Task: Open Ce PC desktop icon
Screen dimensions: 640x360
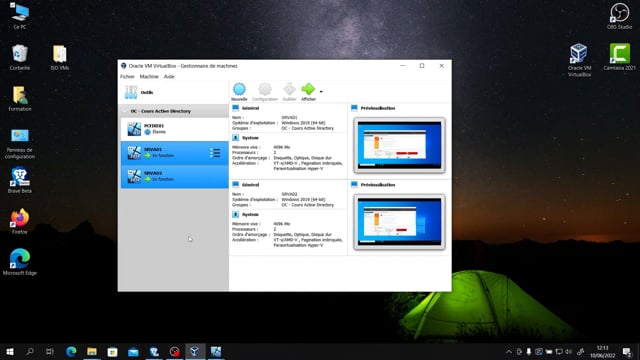Action: coord(20,16)
